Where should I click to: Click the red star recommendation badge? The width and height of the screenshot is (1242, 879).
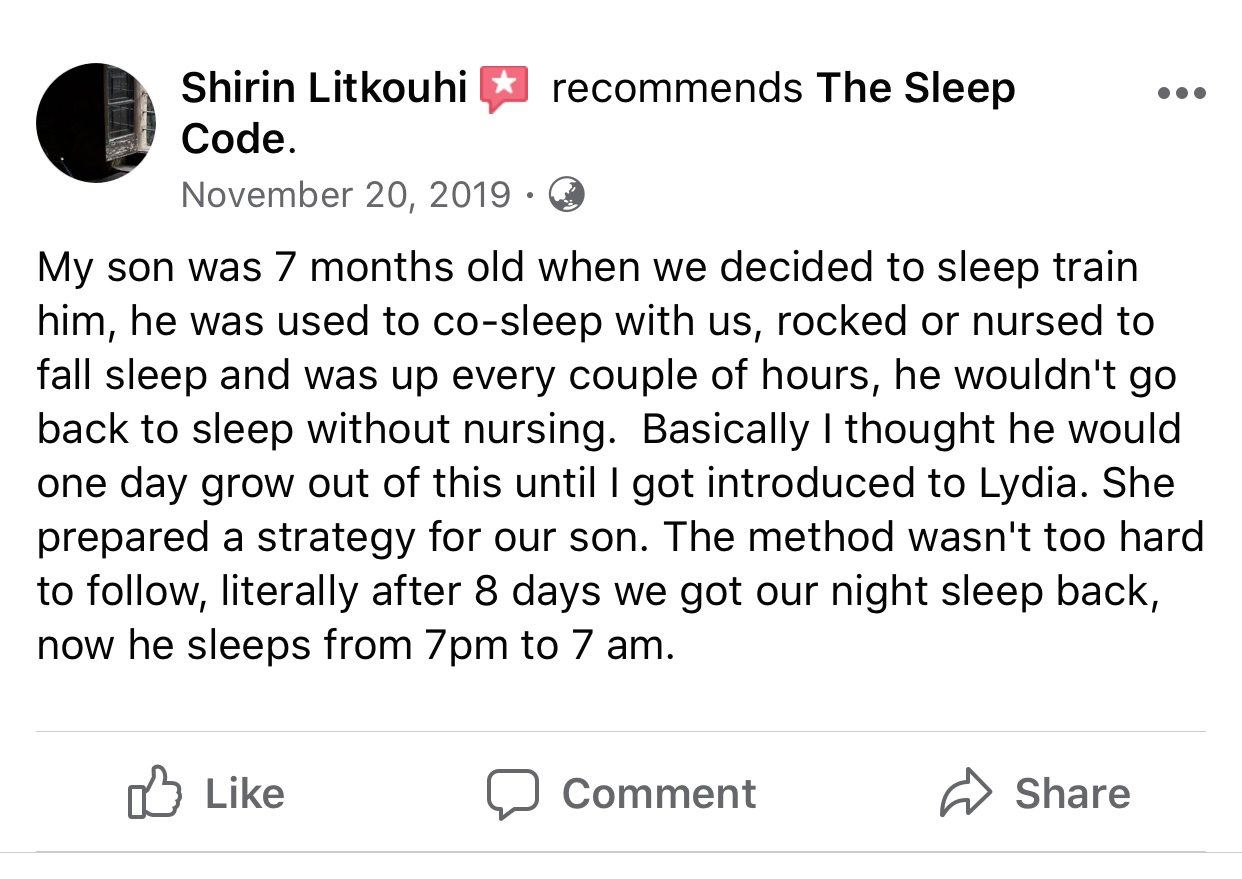coord(504,89)
